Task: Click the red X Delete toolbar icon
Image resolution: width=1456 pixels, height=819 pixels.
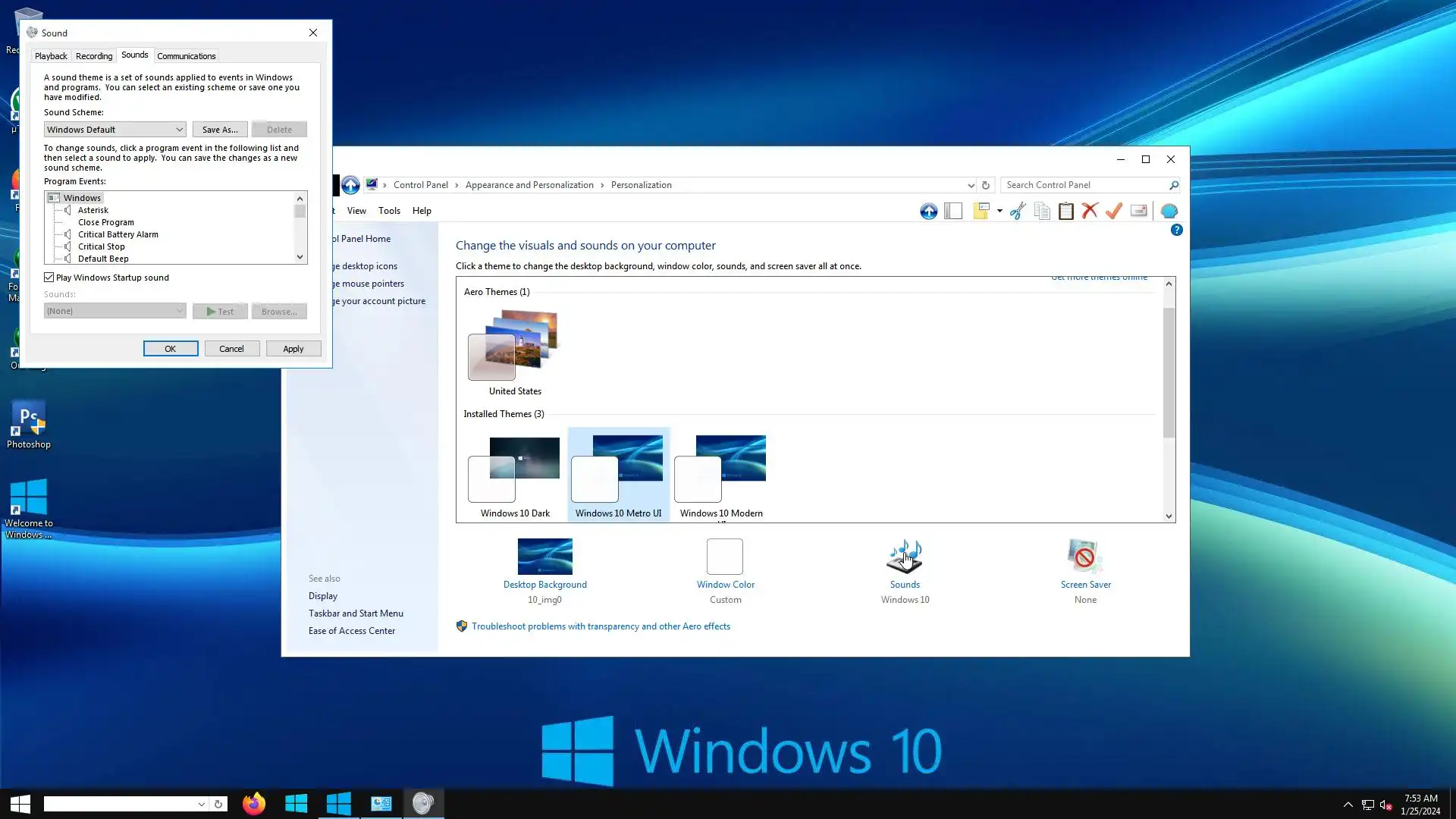Action: pos(1090,211)
